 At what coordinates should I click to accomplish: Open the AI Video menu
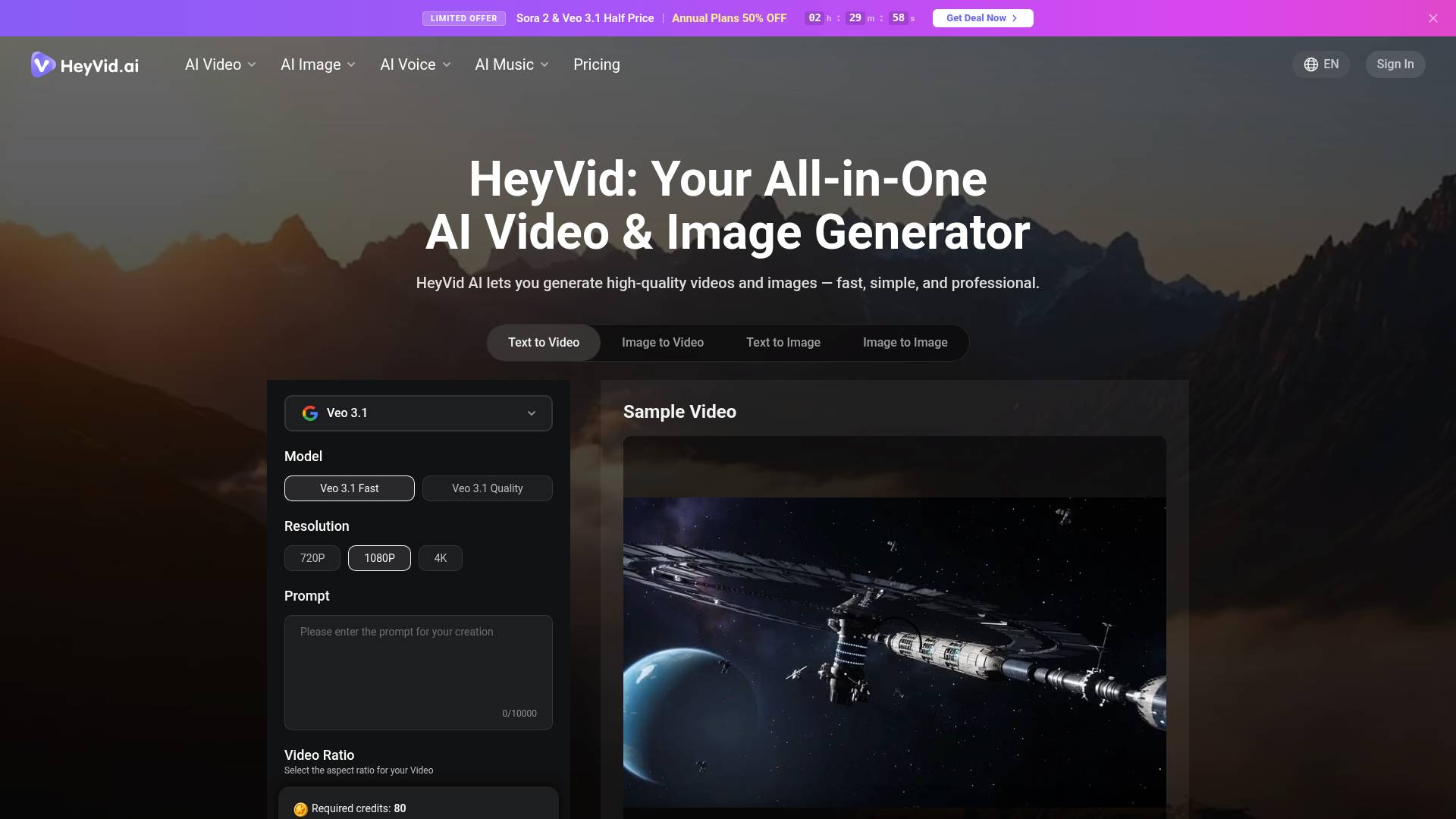tap(221, 64)
